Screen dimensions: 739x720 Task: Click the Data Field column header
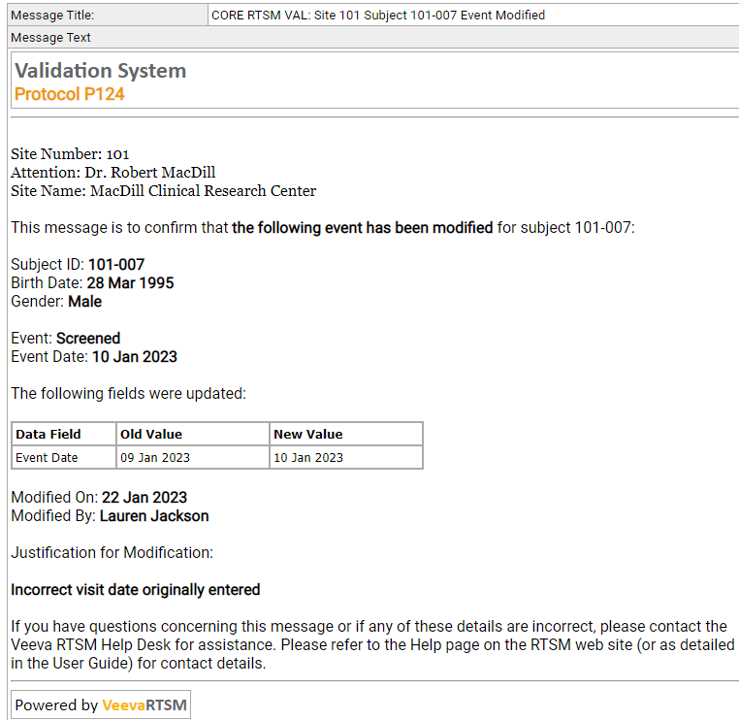click(48, 434)
